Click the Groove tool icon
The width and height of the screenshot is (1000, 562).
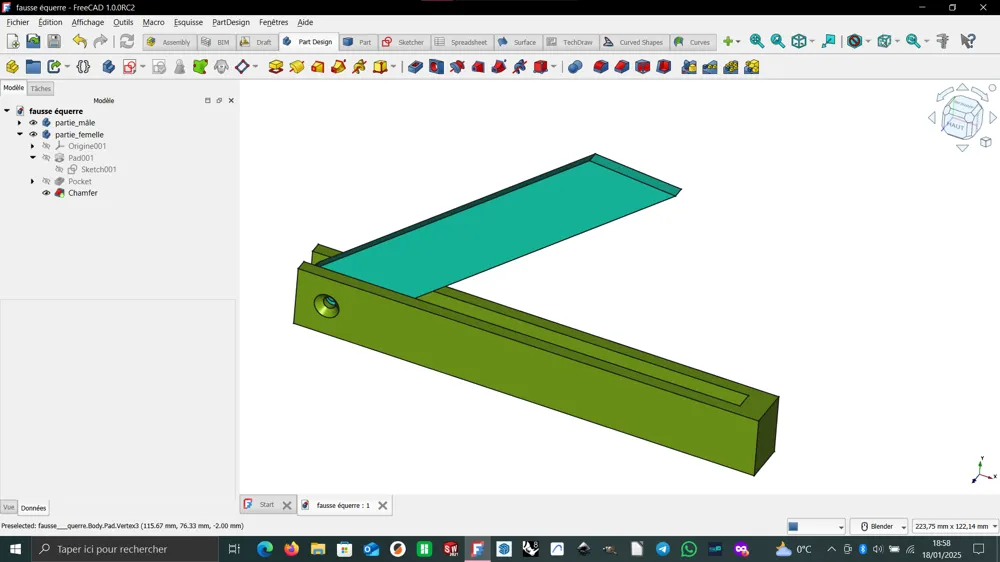pos(457,66)
